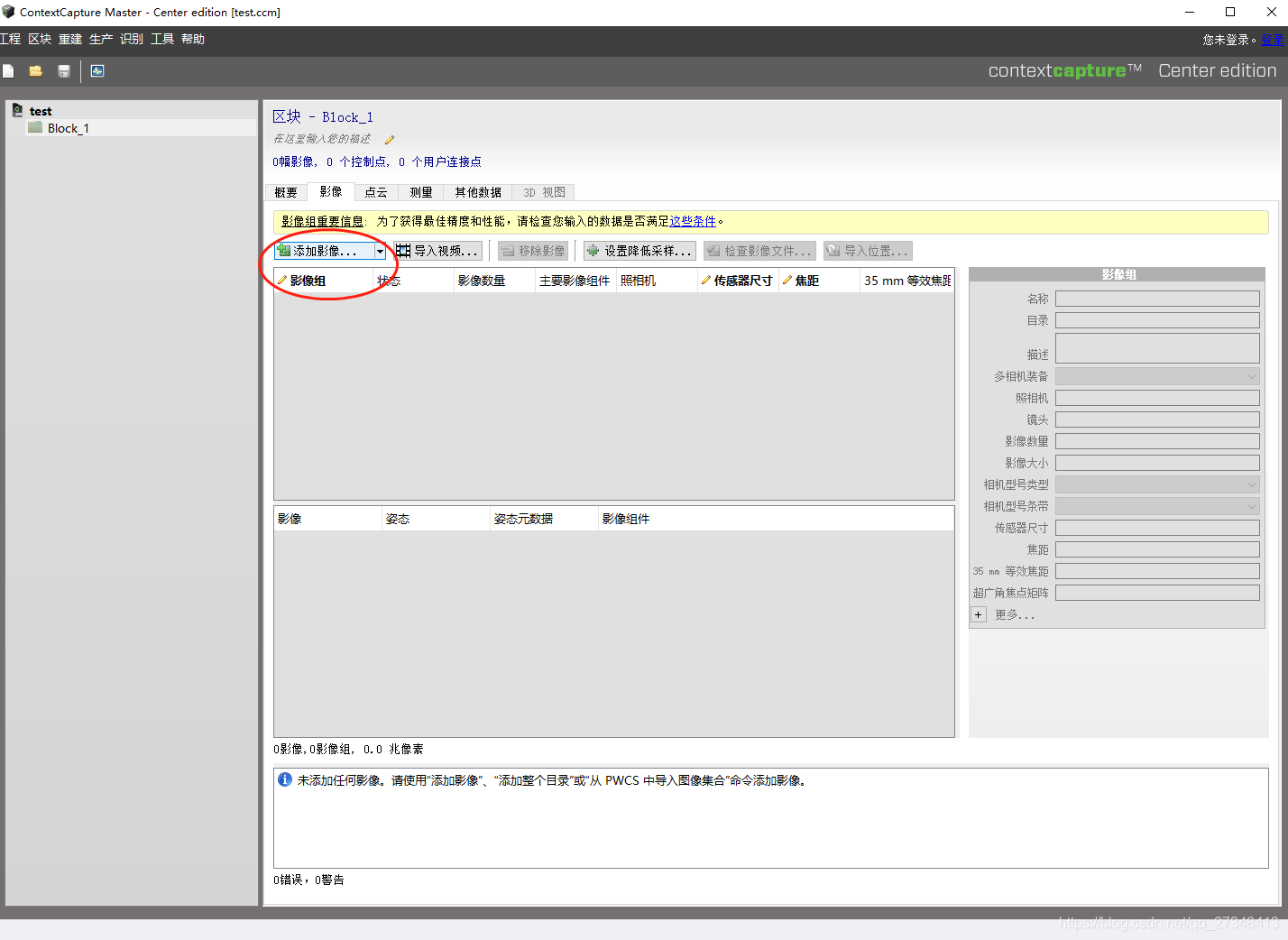Switch to the 点云 tab

pyautogui.click(x=376, y=192)
